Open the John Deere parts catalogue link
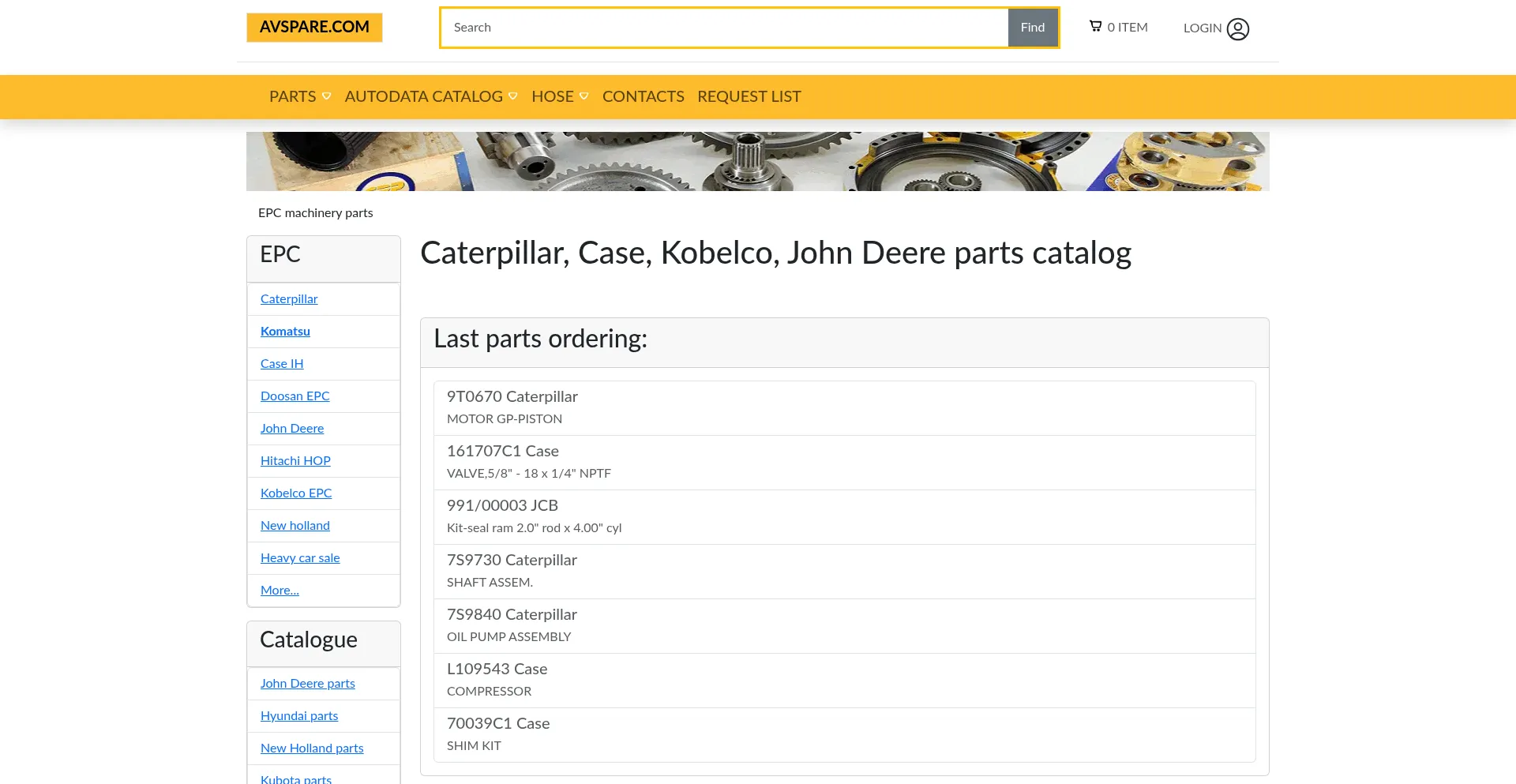The width and height of the screenshot is (1516, 784). (x=308, y=684)
